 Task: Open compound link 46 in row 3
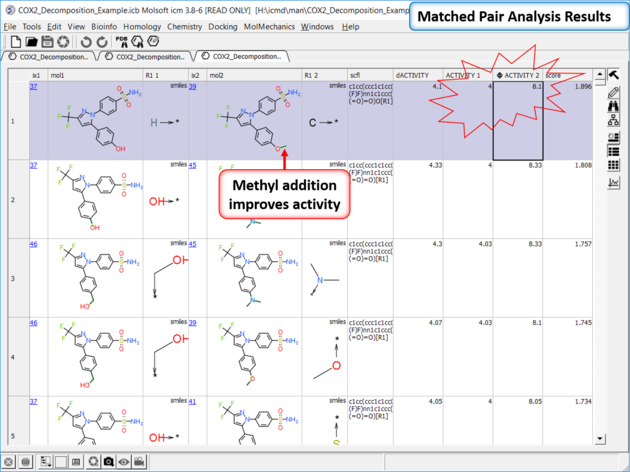pyautogui.click(x=34, y=243)
